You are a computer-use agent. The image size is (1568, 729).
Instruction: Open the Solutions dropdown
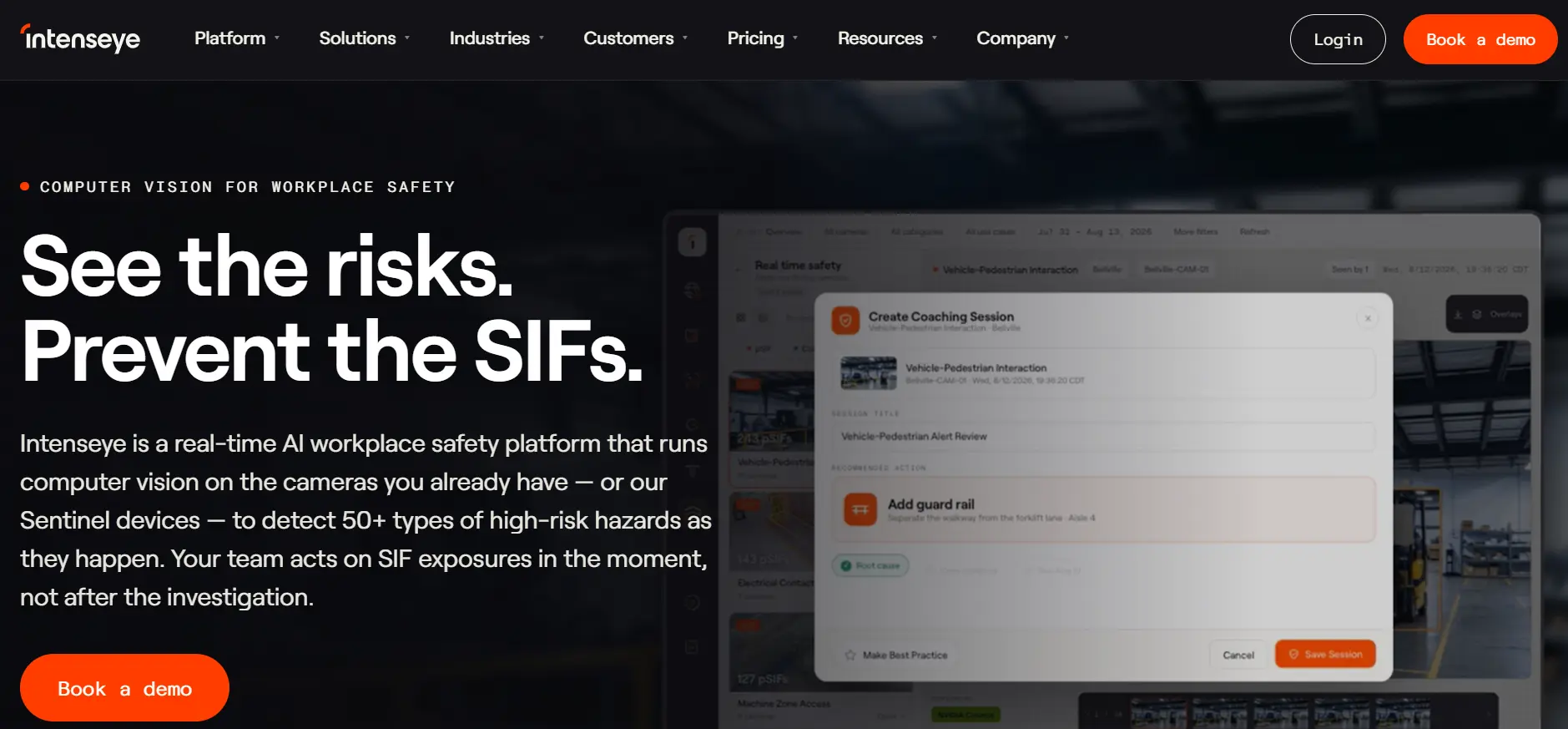(x=365, y=38)
